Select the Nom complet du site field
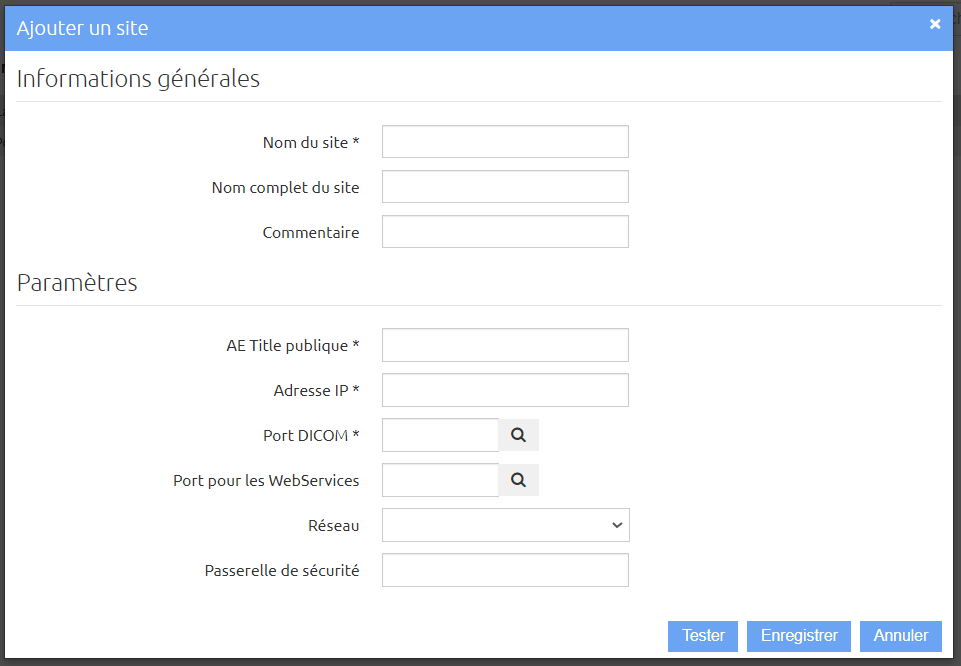 [x=505, y=186]
